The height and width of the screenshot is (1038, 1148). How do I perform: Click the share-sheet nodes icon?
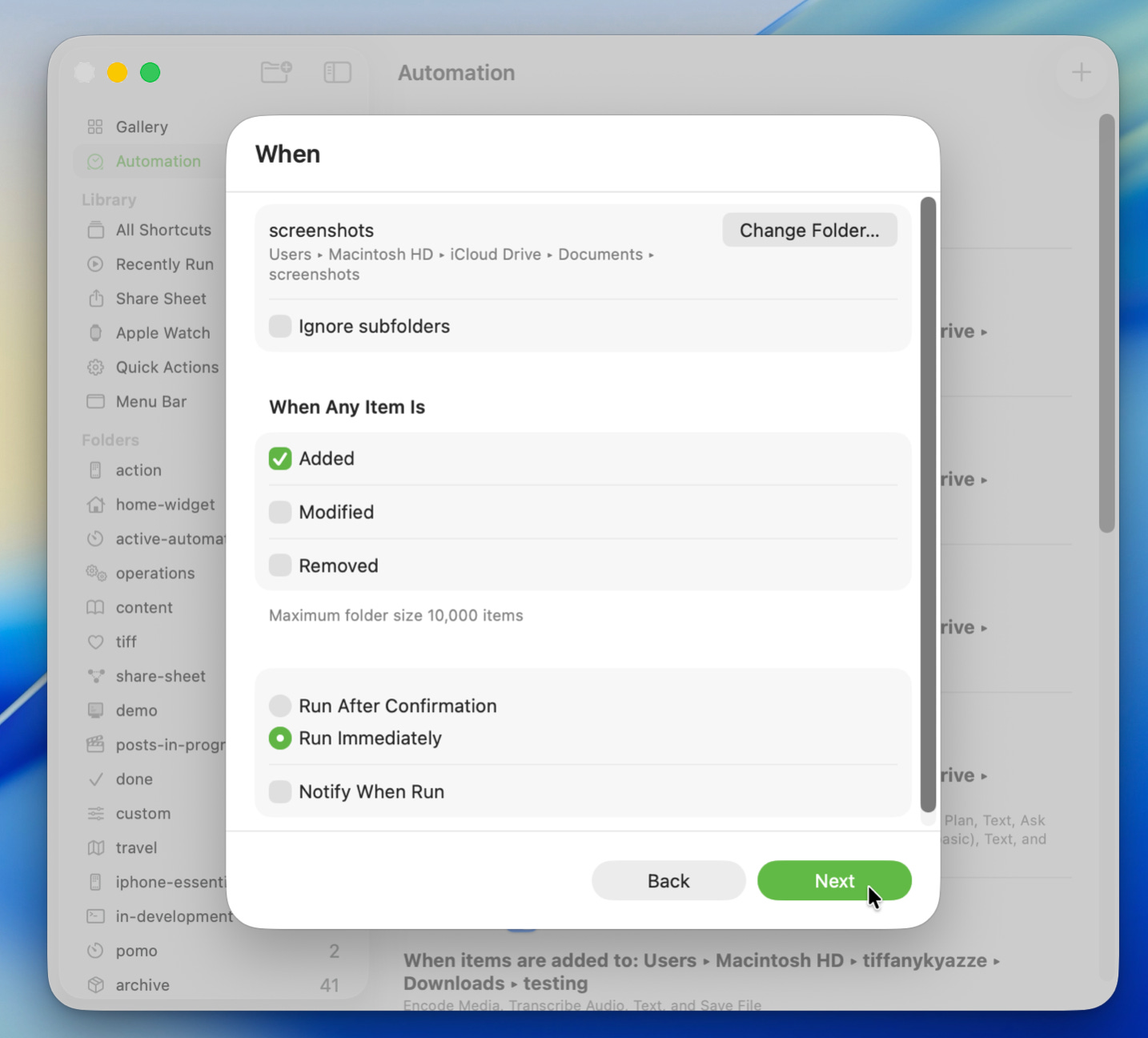95,676
